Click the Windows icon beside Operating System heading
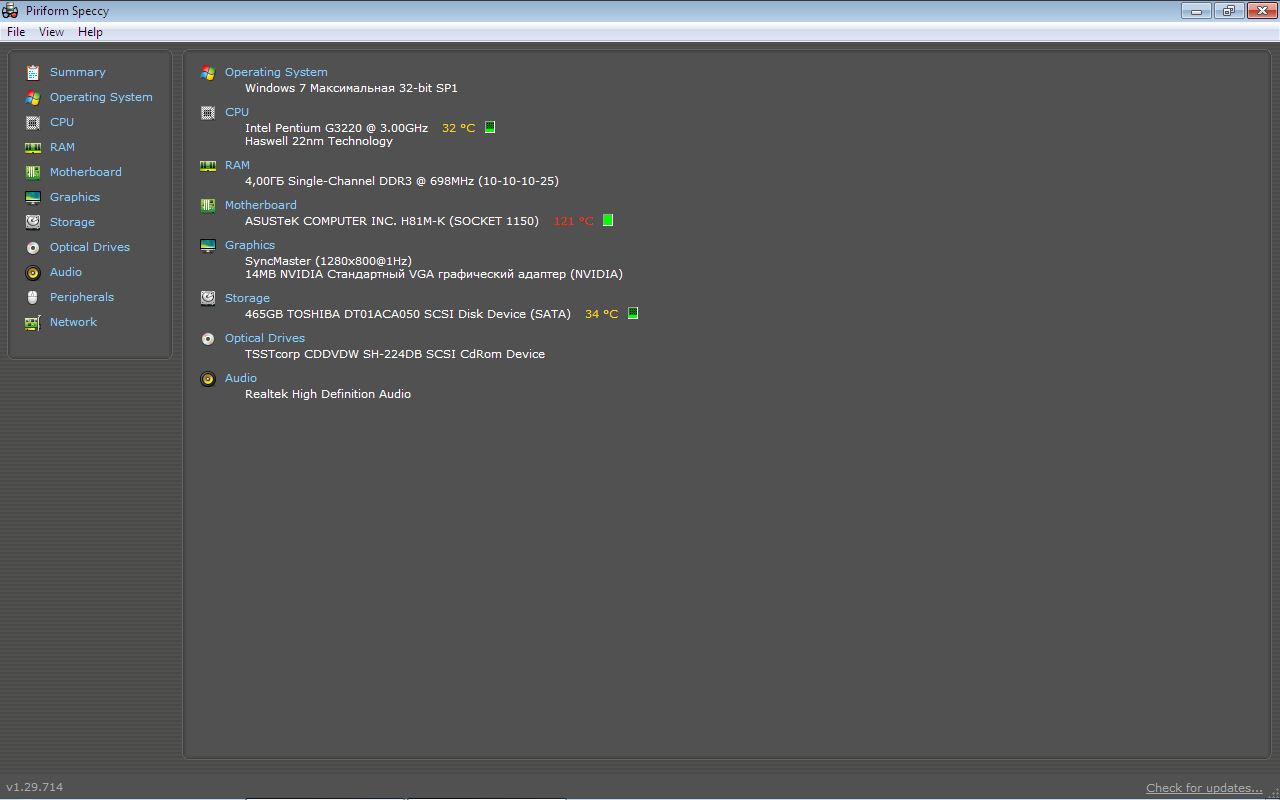 (208, 72)
